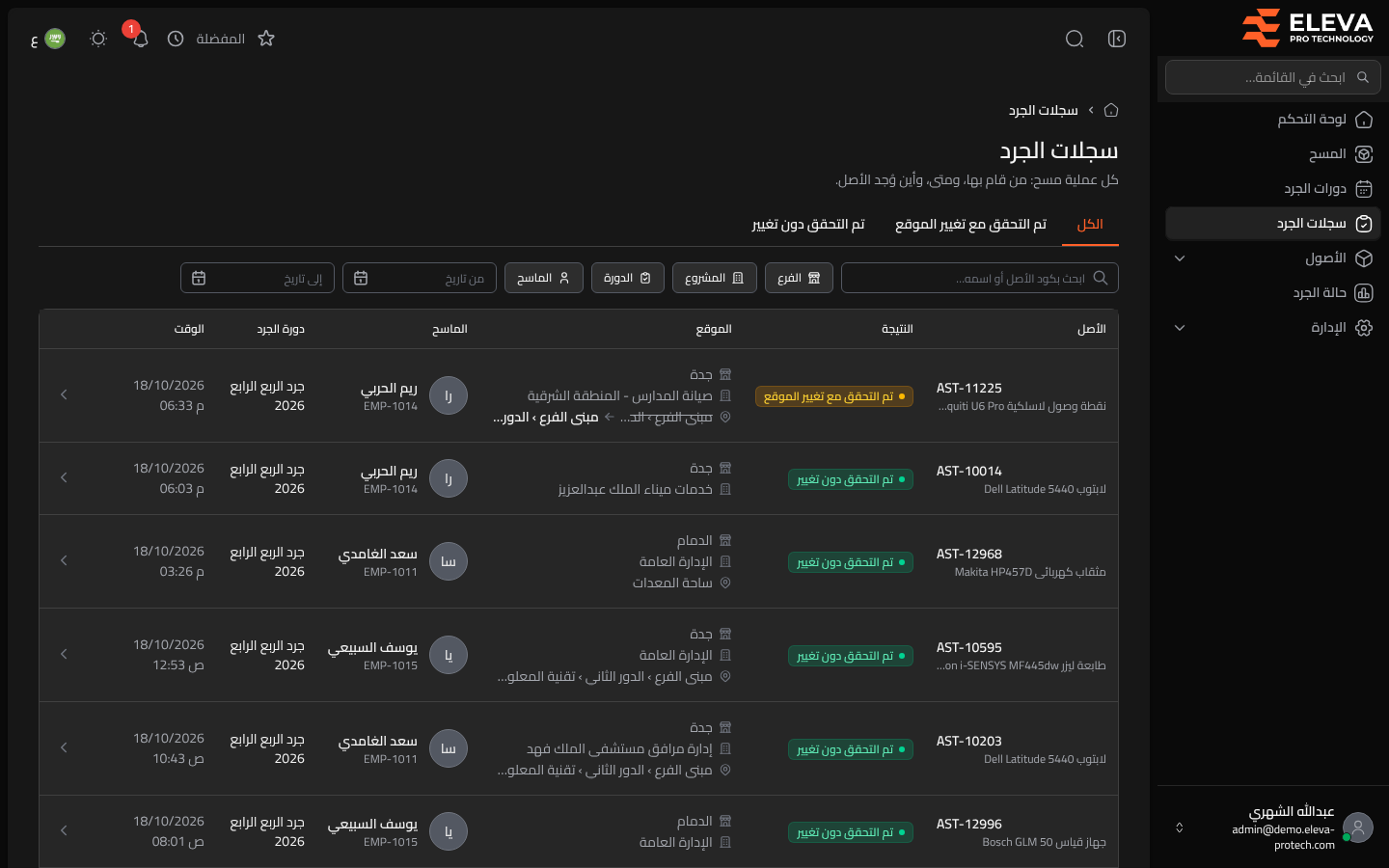Open حالة الجرد in sidebar

[x=1273, y=293]
